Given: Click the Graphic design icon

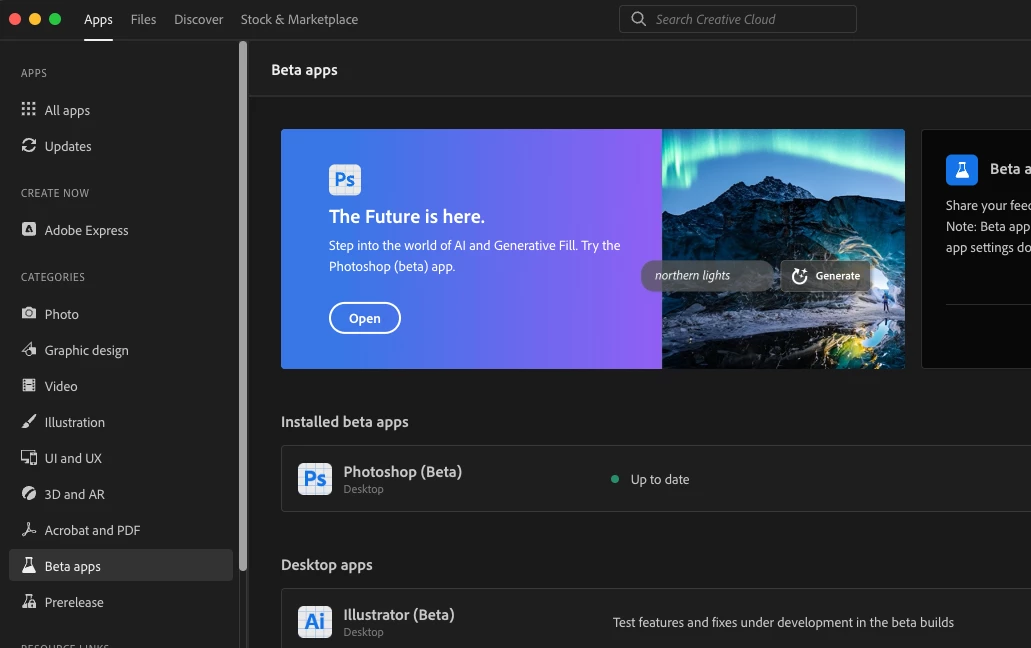Looking at the screenshot, I should click(x=28, y=349).
